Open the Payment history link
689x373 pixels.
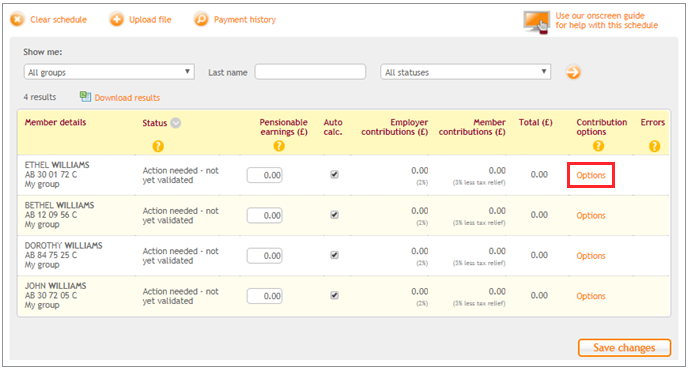click(245, 20)
